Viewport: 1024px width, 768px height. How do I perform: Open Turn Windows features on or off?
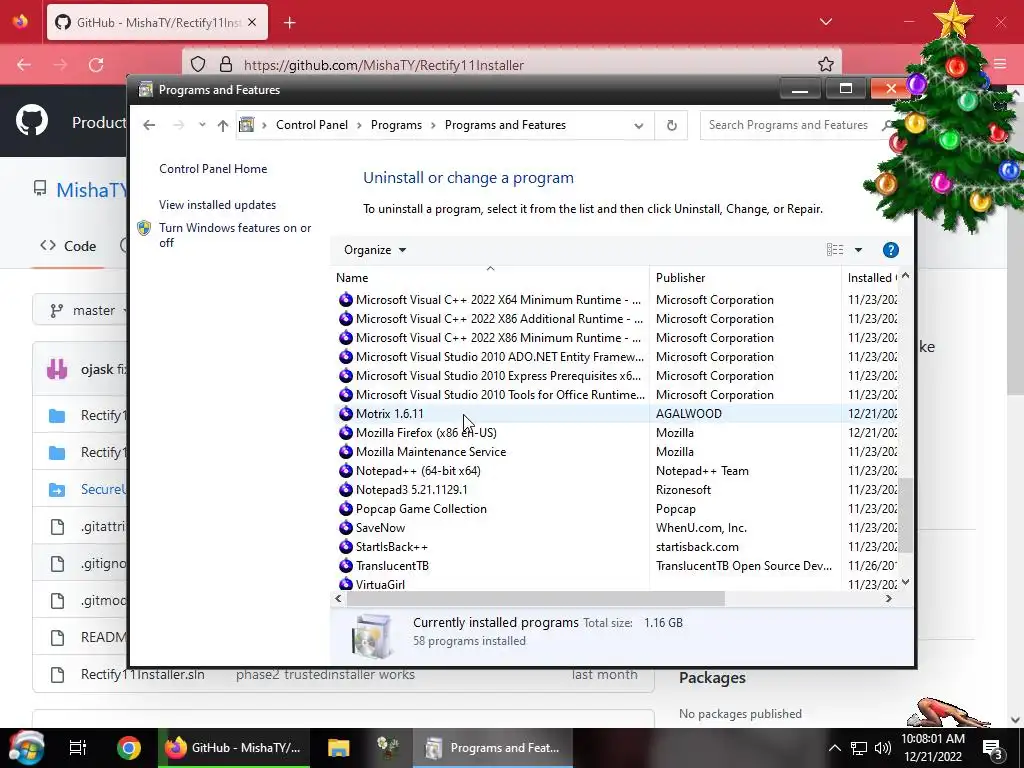[235, 235]
